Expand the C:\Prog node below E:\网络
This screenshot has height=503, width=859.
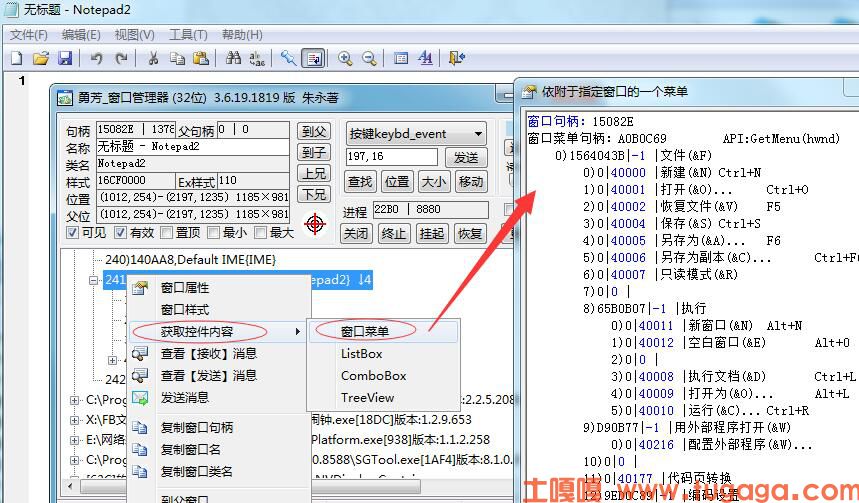pyautogui.click(x=75, y=460)
